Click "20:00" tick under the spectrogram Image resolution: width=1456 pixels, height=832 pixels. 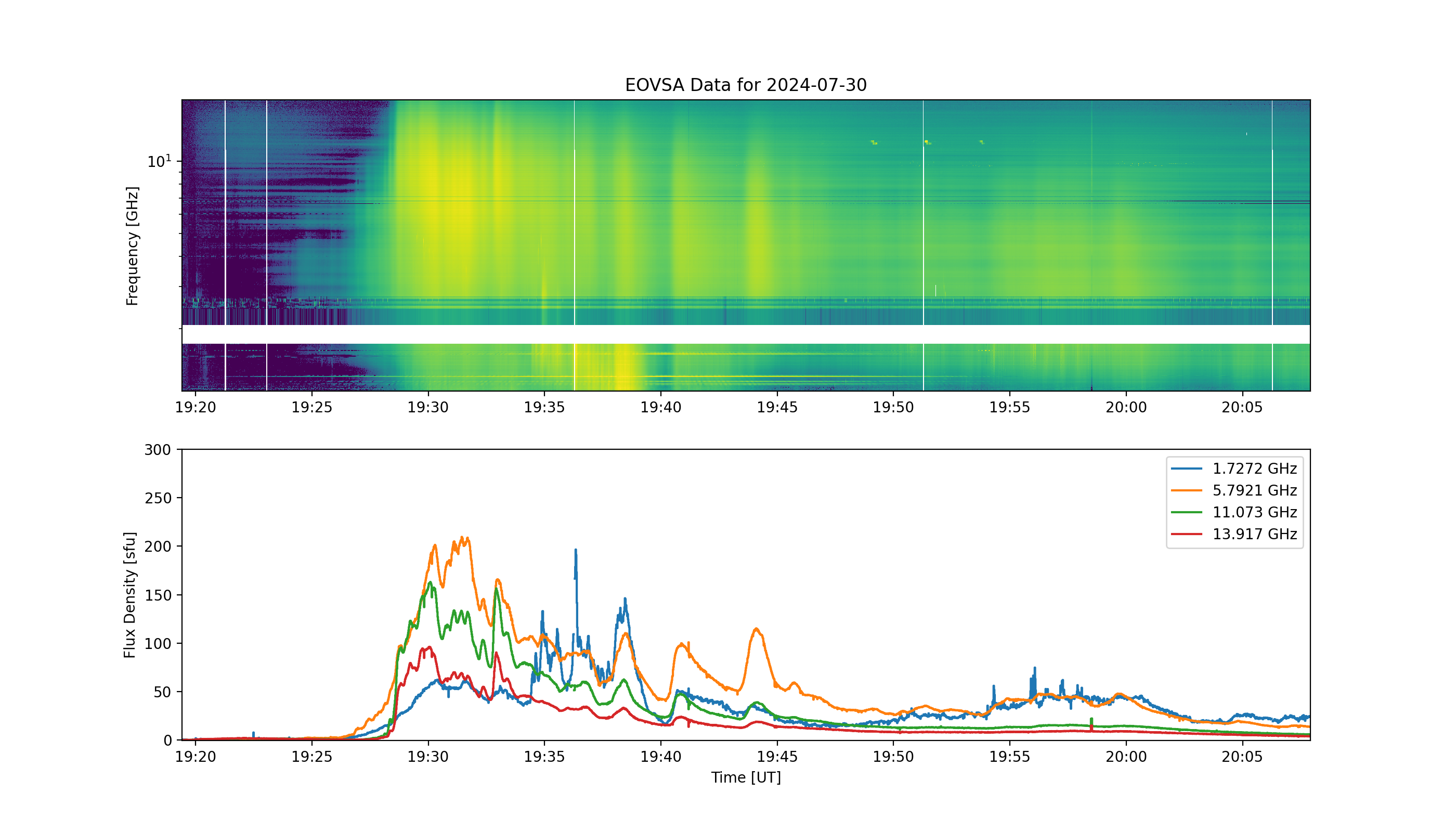[x=1126, y=408]
